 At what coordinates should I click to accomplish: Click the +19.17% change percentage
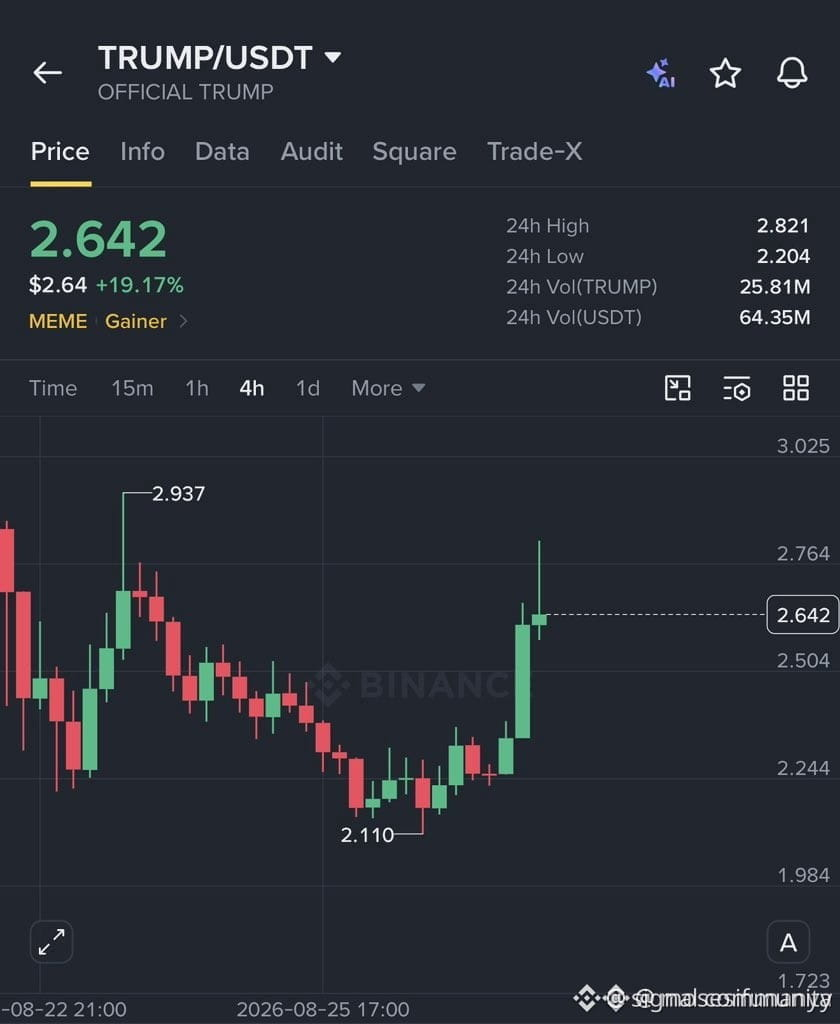[x=140, y=285]
